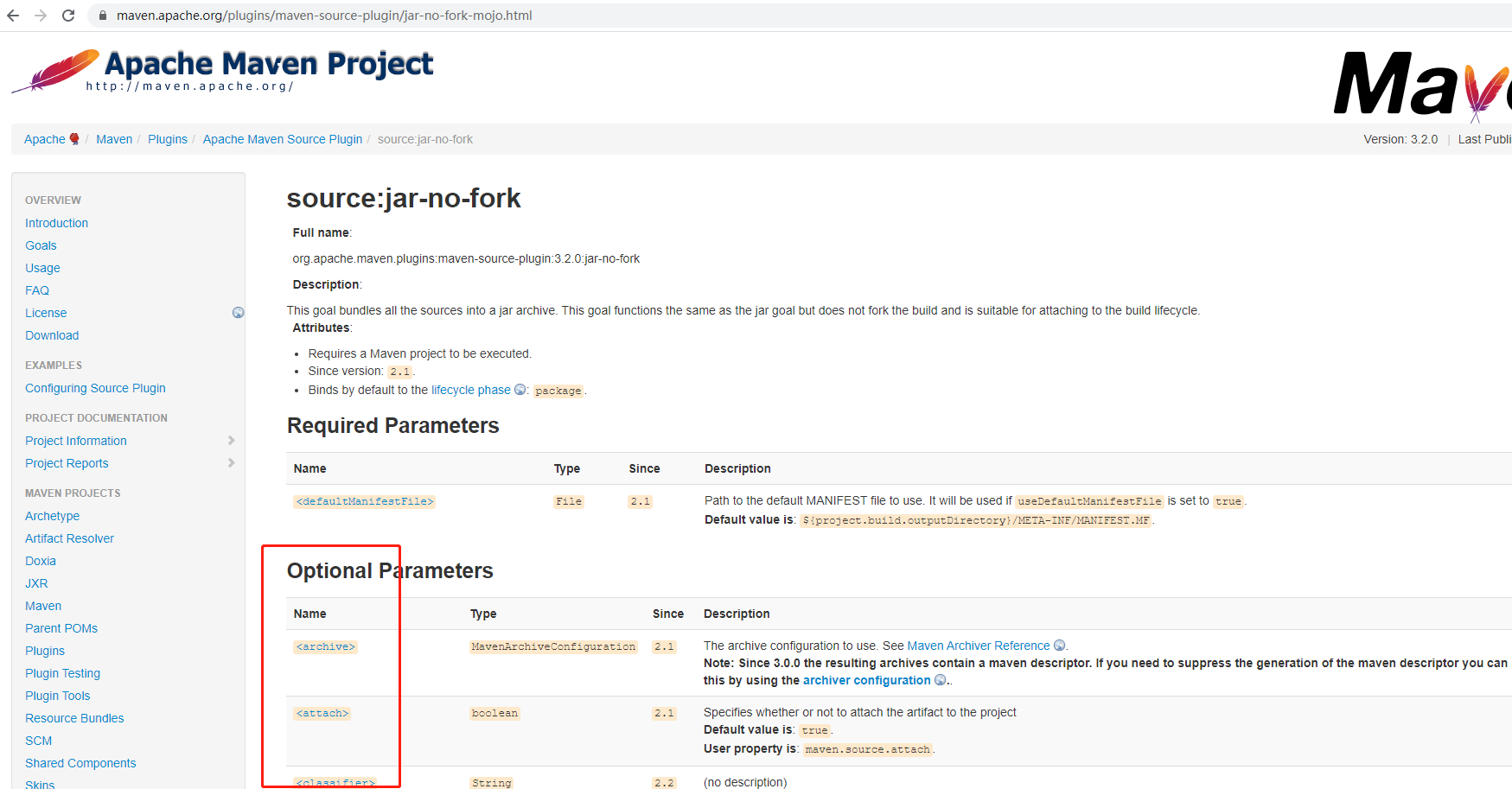Image resolution: width=1512 pixels, height=789 pixels.
Task: Click 'useDefaultManifestFile' code text
Action: coord(1089,501)
